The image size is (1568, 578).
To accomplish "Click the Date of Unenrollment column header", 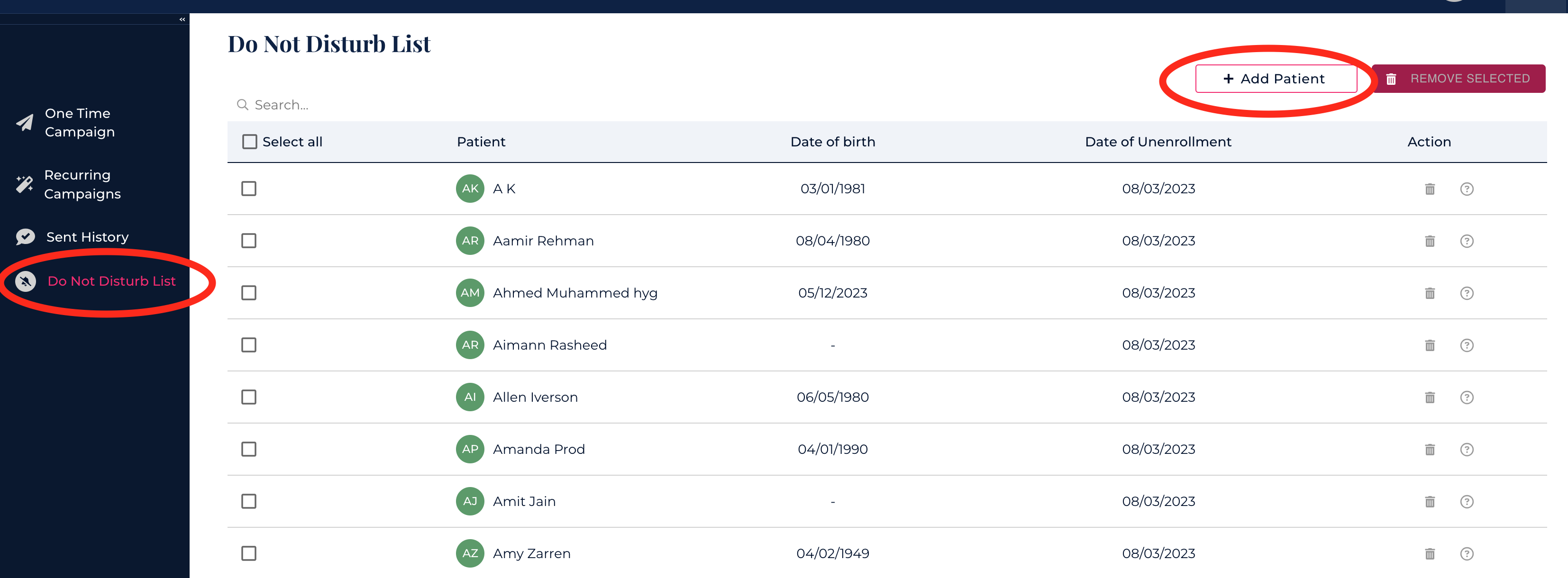I will click(1158, 142).
